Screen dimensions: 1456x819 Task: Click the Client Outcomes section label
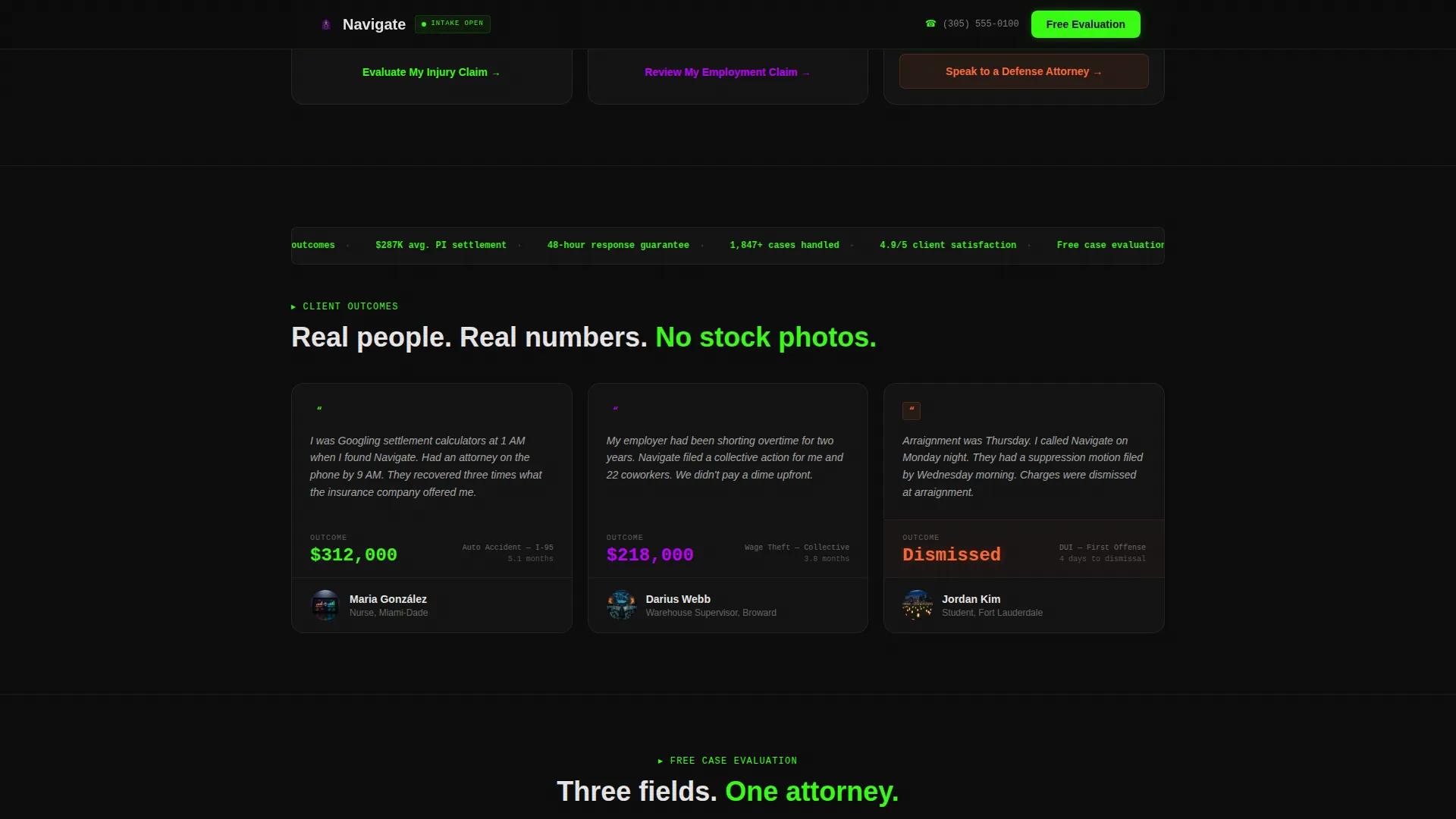pyautogui.click(x=344, y=306)
